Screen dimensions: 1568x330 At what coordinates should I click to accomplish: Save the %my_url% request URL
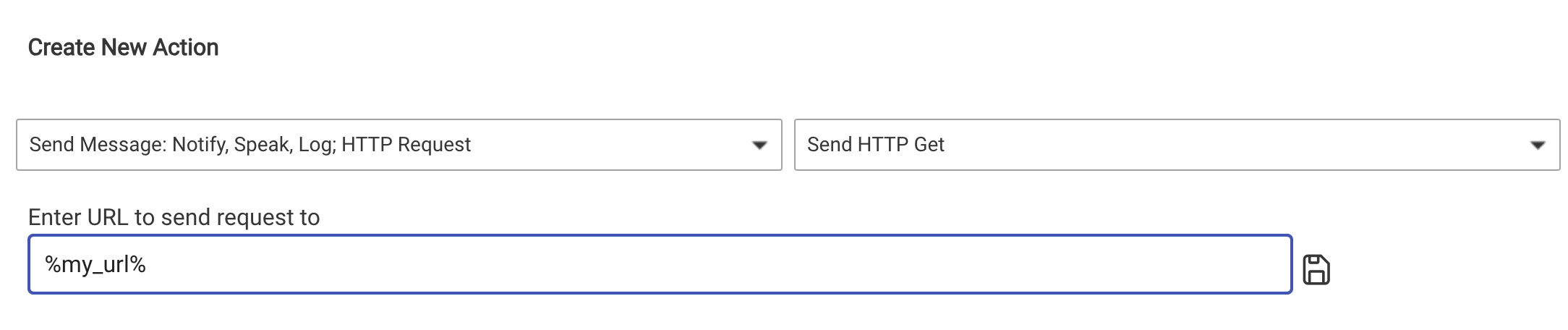coord(1316,270)
